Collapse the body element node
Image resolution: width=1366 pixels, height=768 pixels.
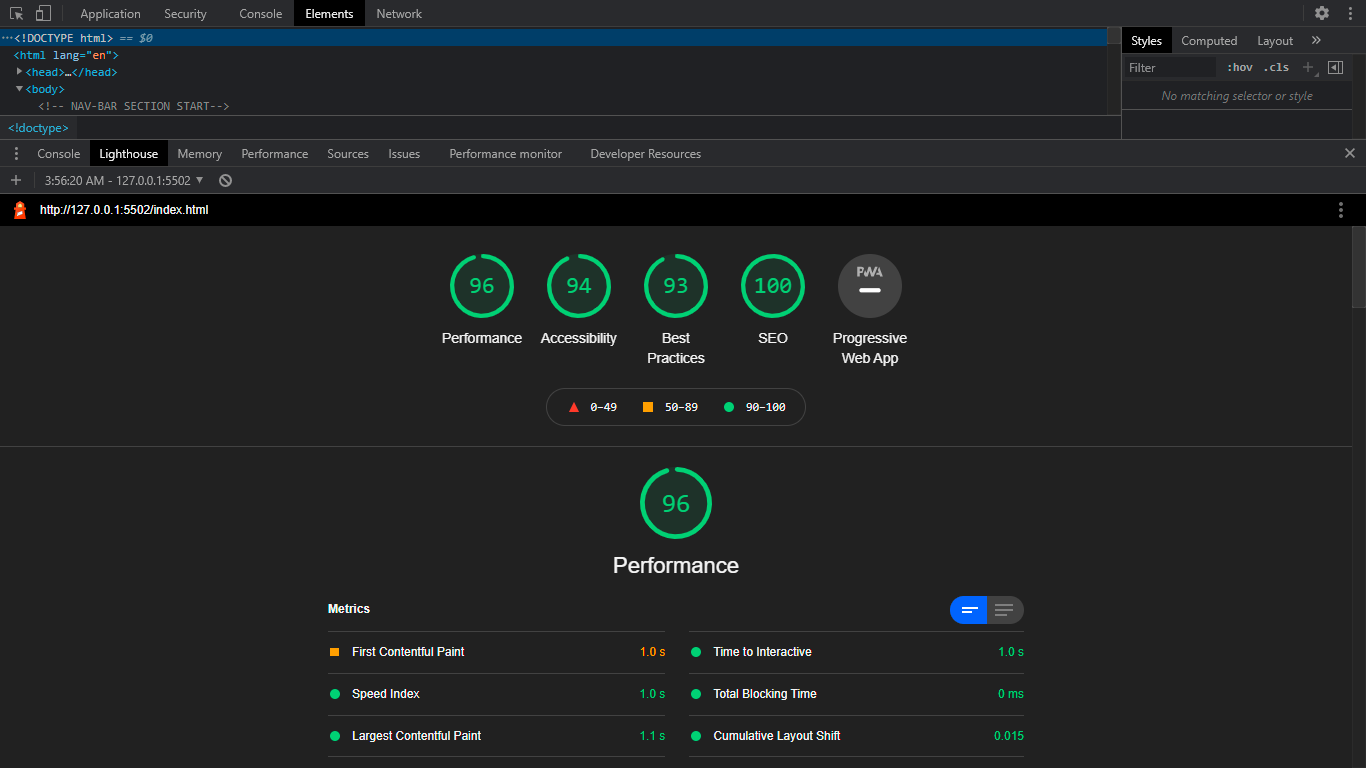(19, 89)
